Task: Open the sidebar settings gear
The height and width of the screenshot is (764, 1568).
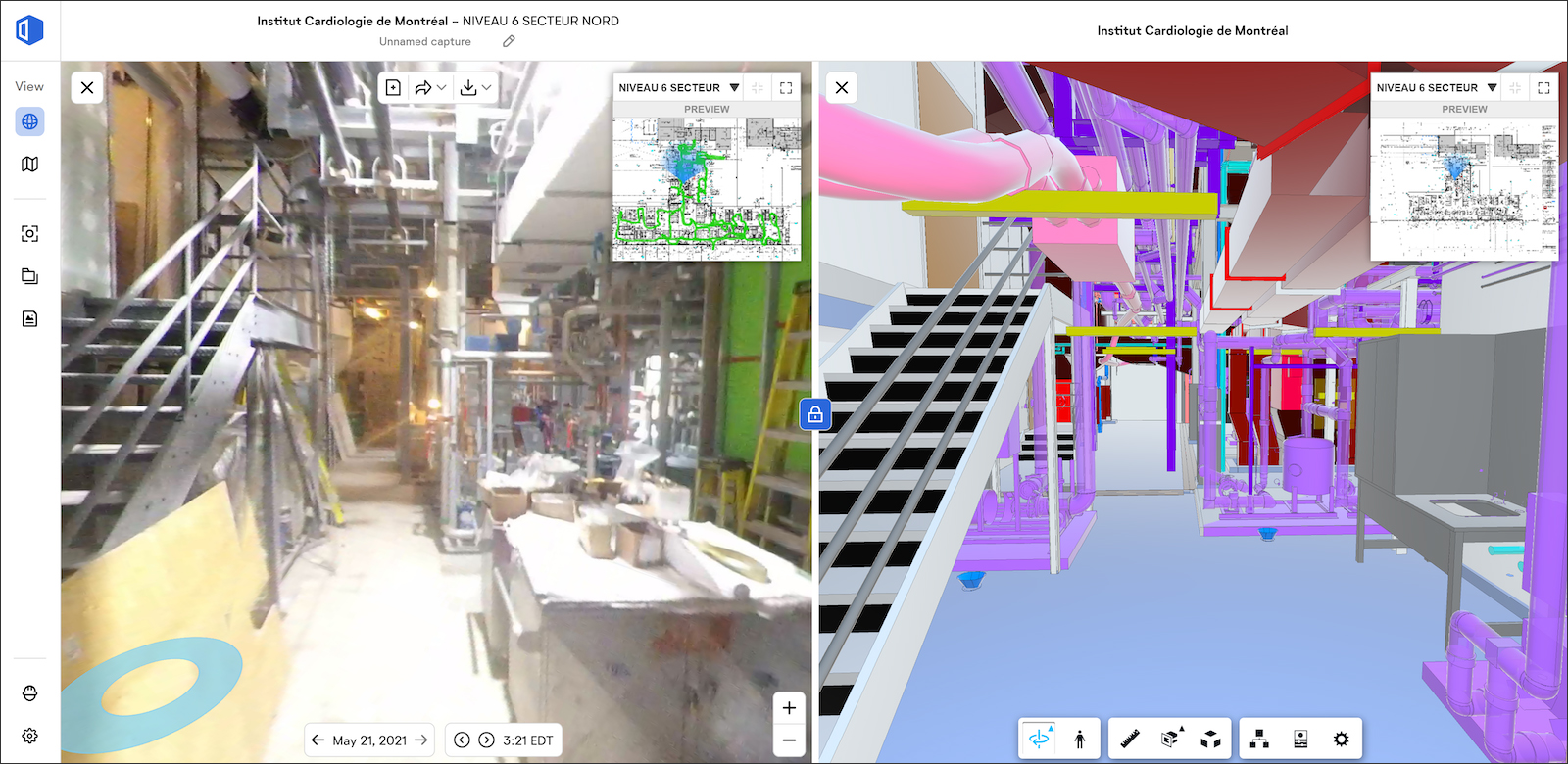Action: 29,736
